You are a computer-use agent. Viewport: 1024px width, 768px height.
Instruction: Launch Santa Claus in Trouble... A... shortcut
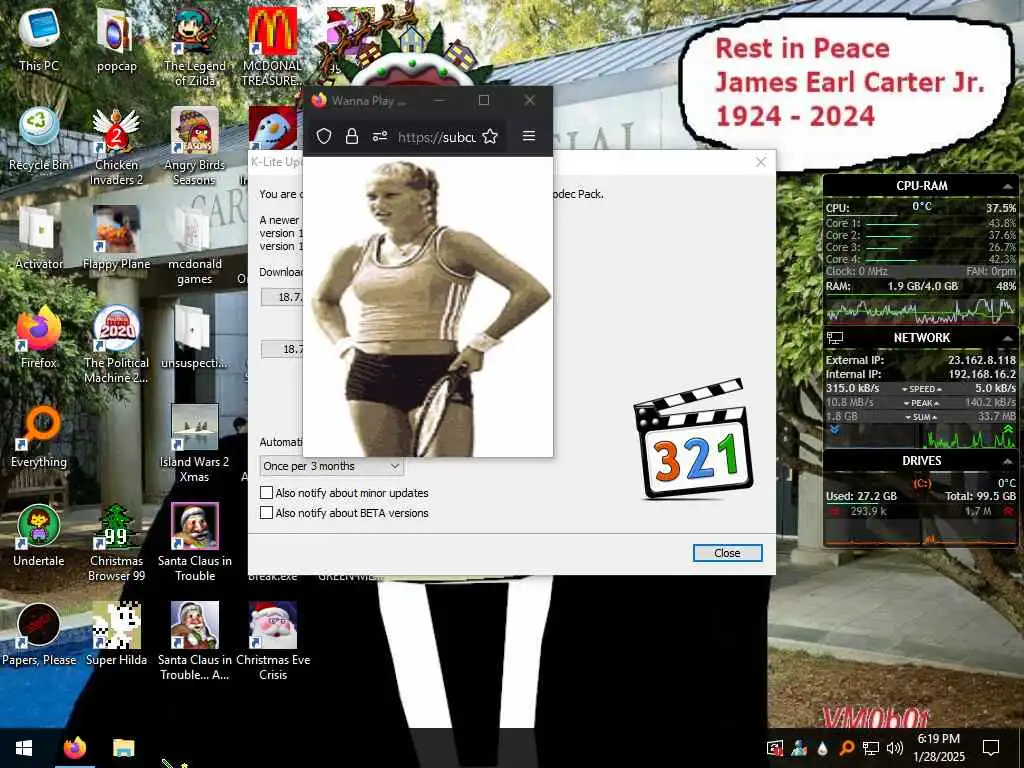point(195,641)
